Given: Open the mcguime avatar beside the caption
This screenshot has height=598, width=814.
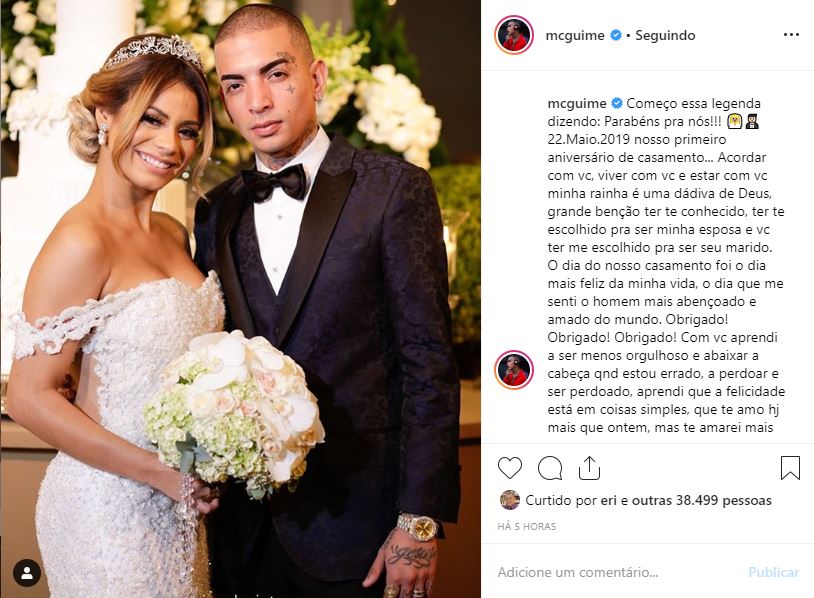Looking at the screenshot, I should [x=514, y=370].
